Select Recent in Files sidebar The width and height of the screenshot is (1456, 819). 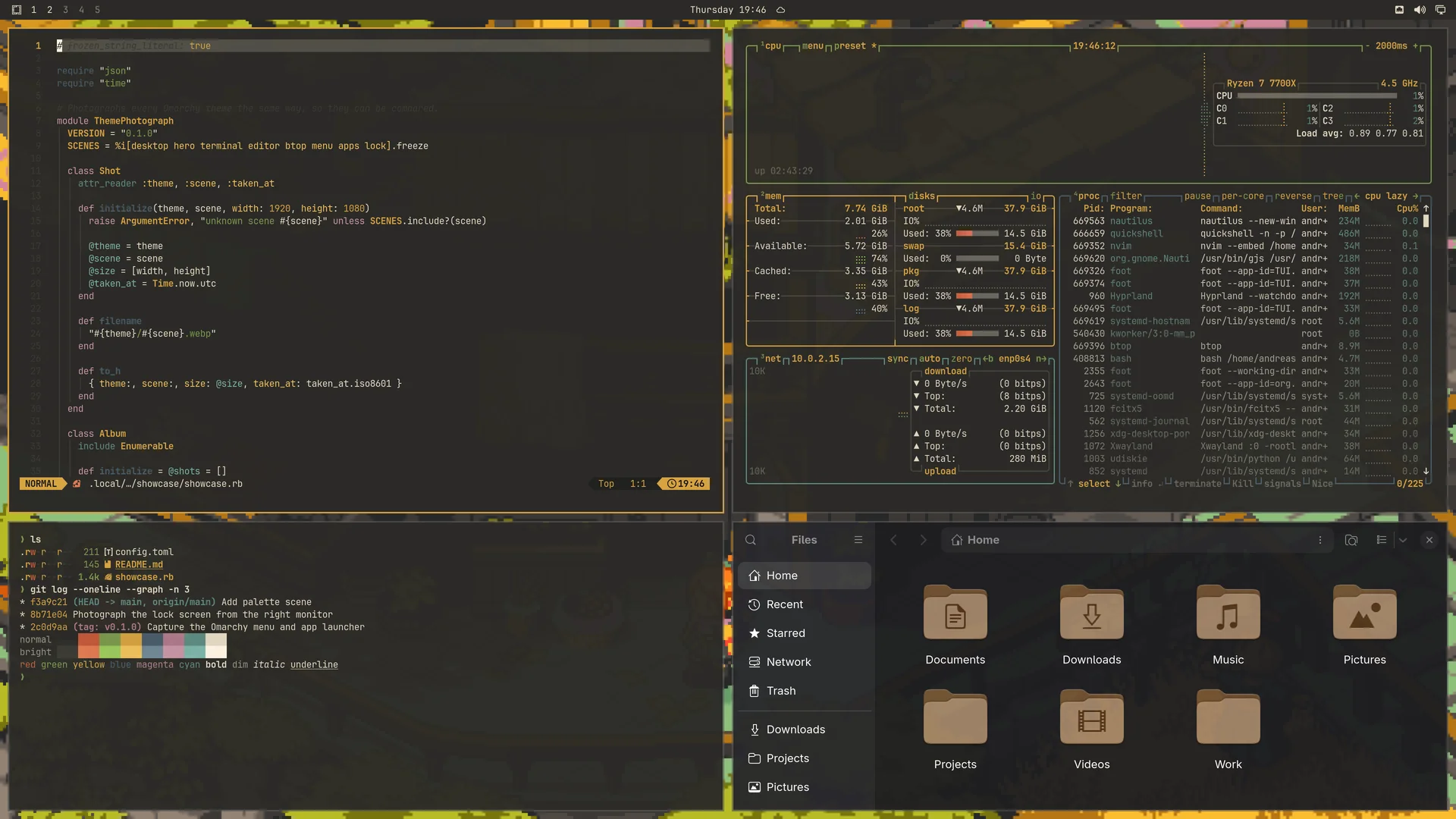coord(804,604)
